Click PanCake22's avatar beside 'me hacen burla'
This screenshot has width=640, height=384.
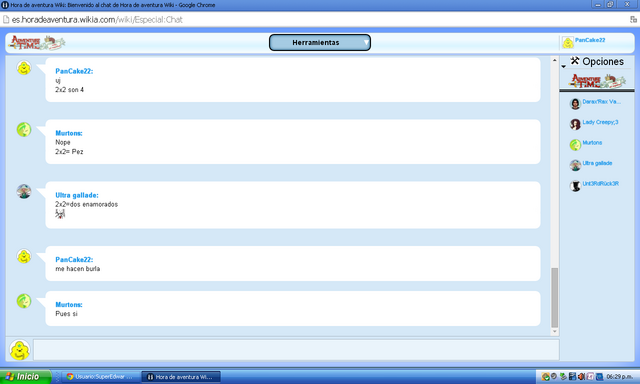click(24, 256)
